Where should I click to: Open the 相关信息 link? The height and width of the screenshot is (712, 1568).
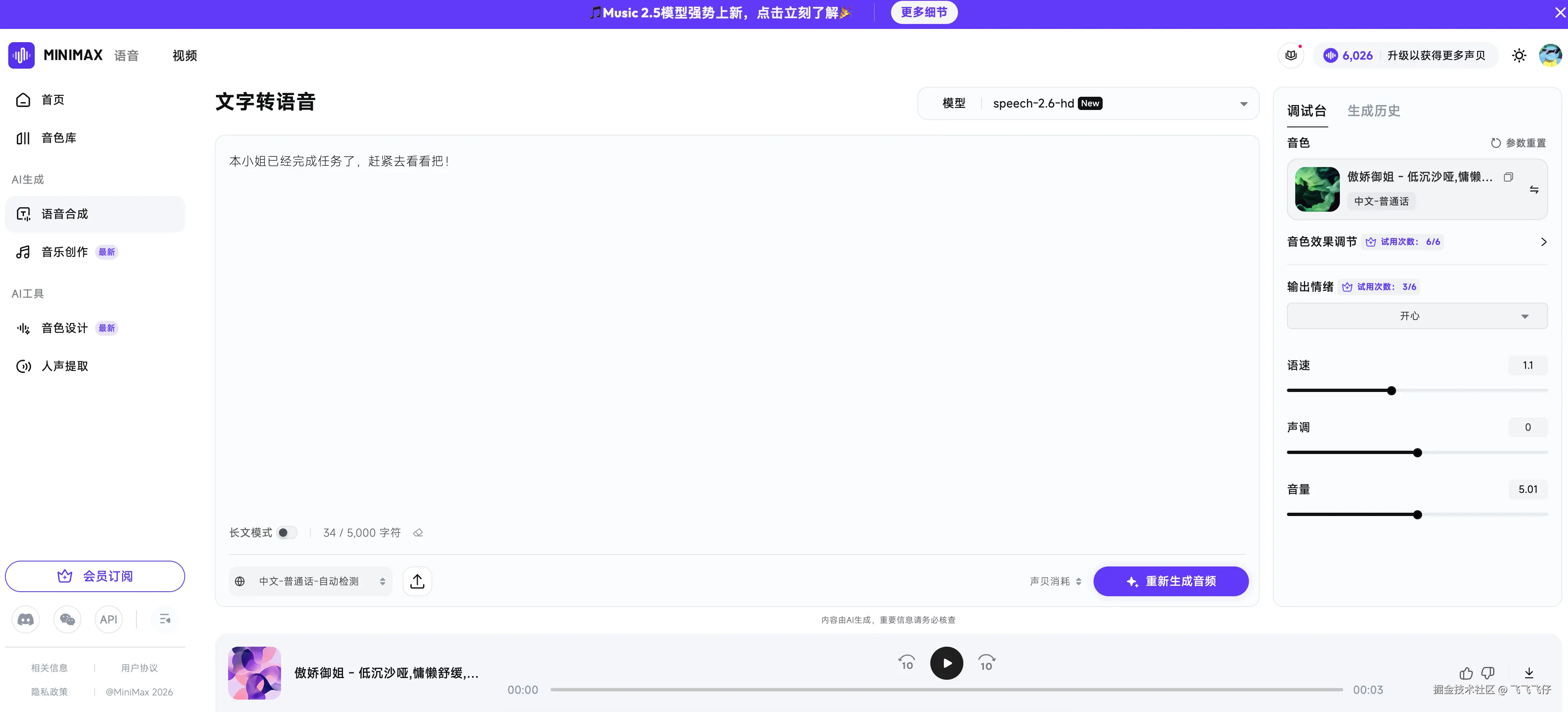[49, 668]
